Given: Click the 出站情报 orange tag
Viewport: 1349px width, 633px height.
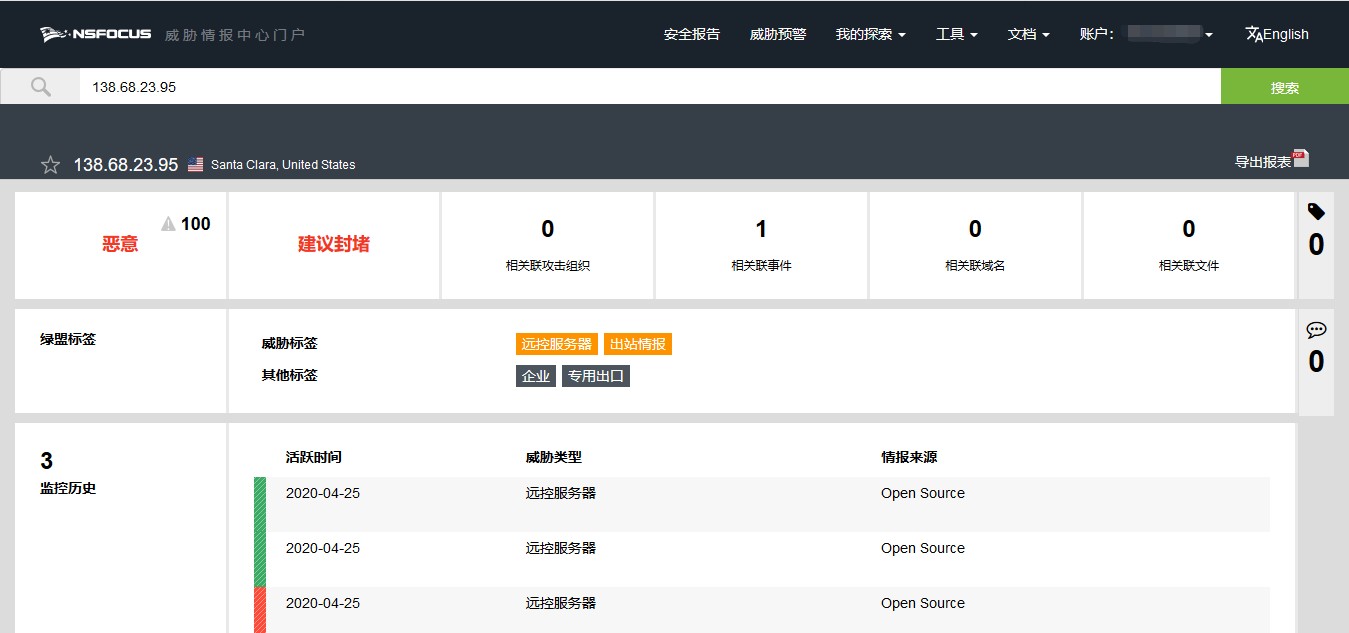Looking at the screenshot, I should coord(638,344).
